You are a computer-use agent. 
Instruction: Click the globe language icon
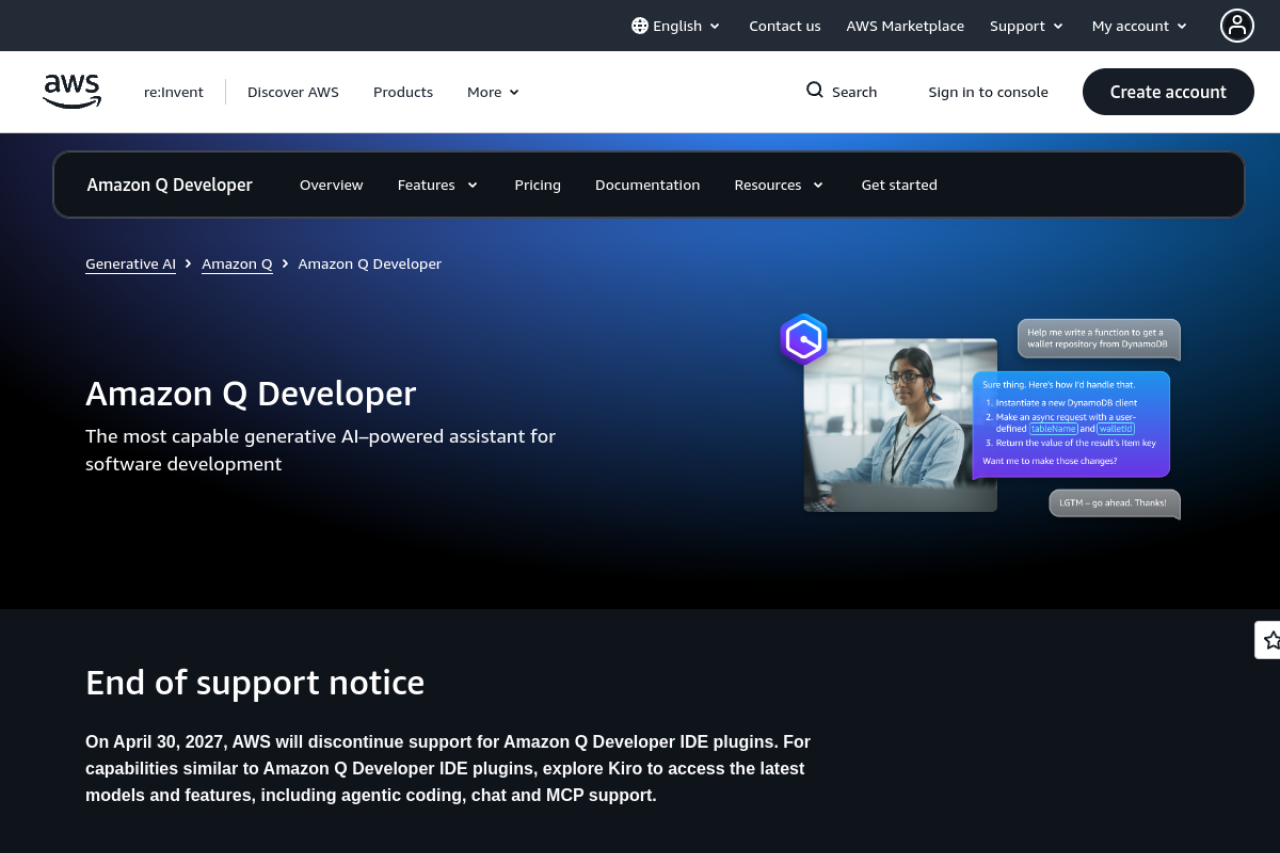pyautogui.click(x=640, y=26)
